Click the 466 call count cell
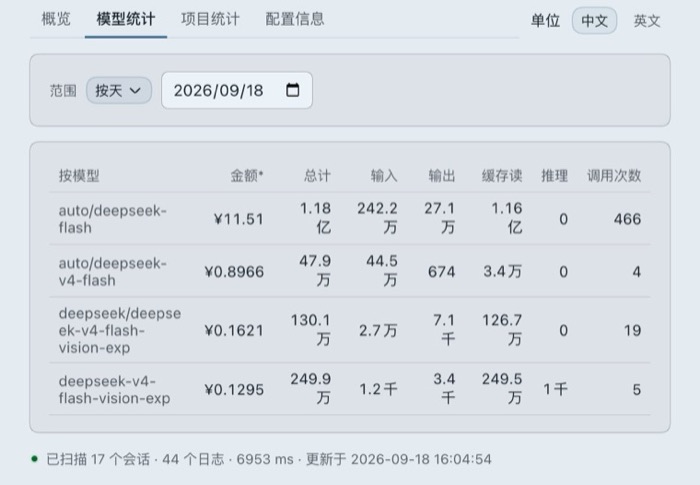 627,219
